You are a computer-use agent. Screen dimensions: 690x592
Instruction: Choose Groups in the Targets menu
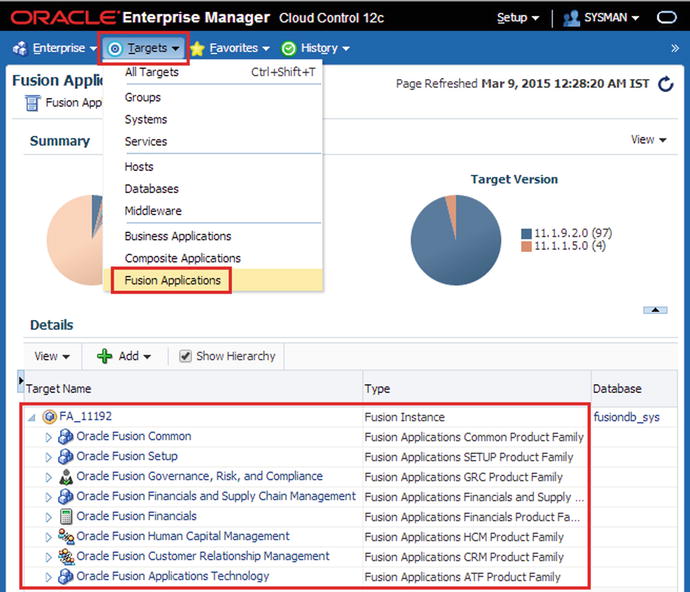pos(213,97)
